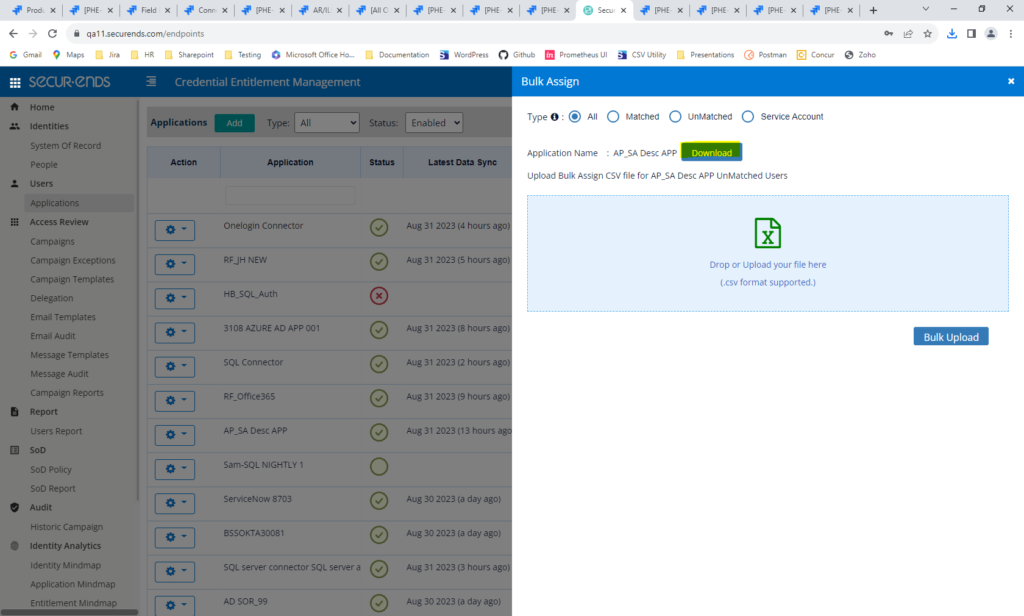The image size is (1024, 616).
Task: Open the browser side panel icon
Action: coord(971,33)
